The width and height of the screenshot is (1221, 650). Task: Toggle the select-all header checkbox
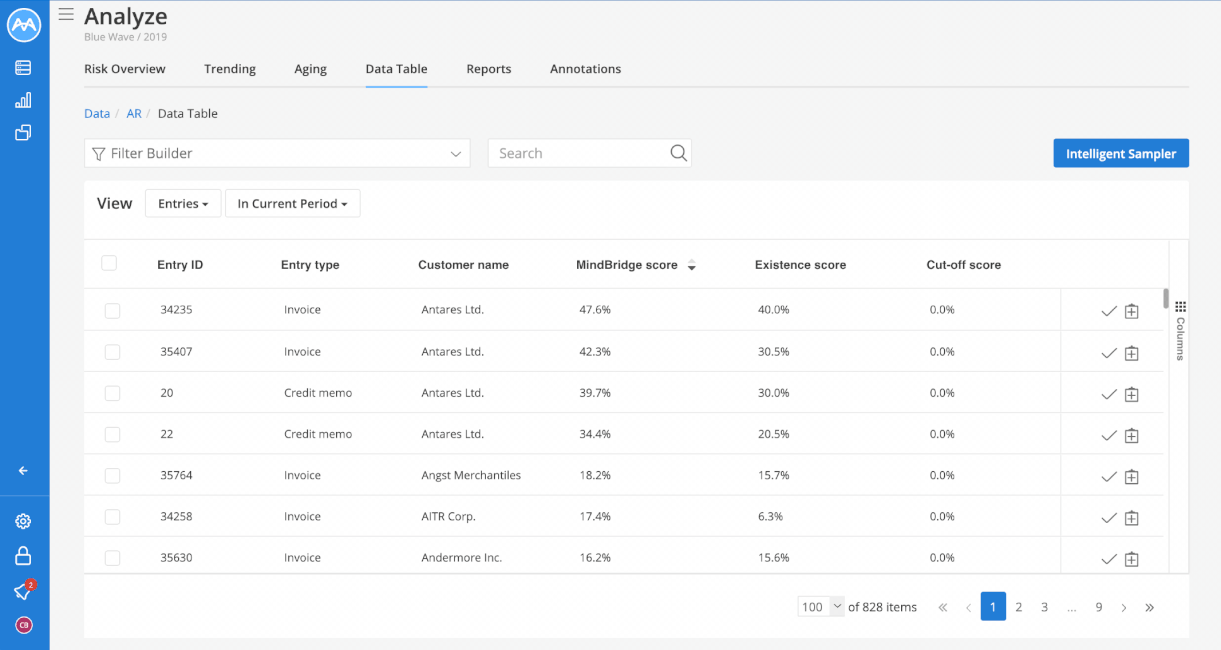109,263
